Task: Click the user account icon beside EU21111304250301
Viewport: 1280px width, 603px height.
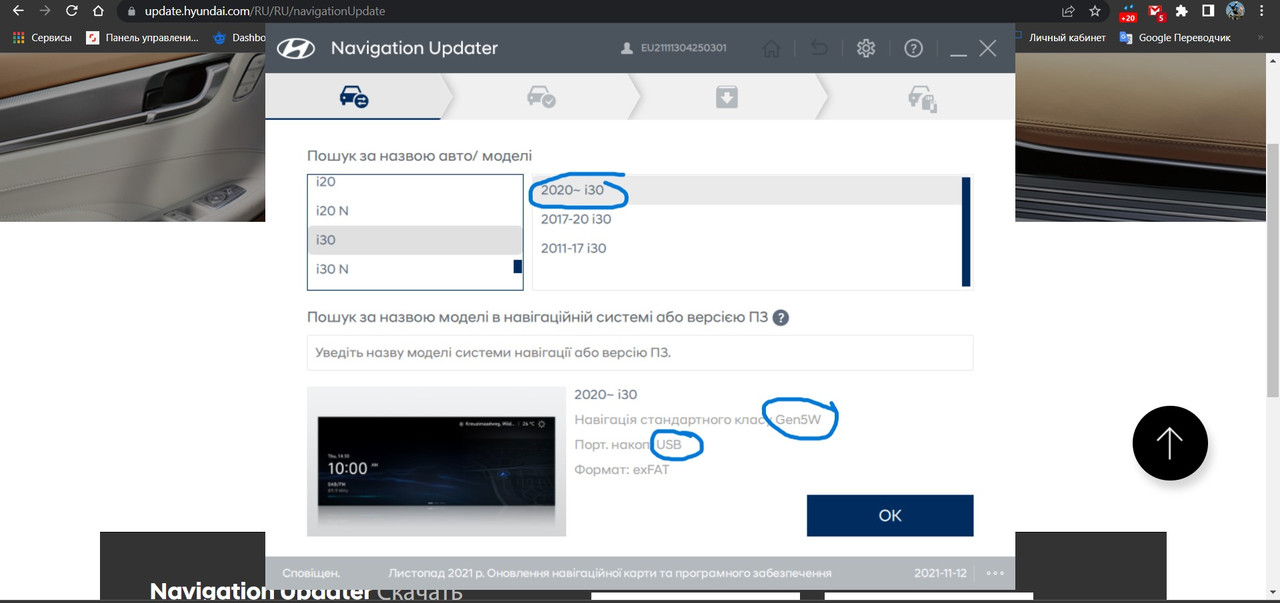Action: pyautogui.click(x=627, y=48)
